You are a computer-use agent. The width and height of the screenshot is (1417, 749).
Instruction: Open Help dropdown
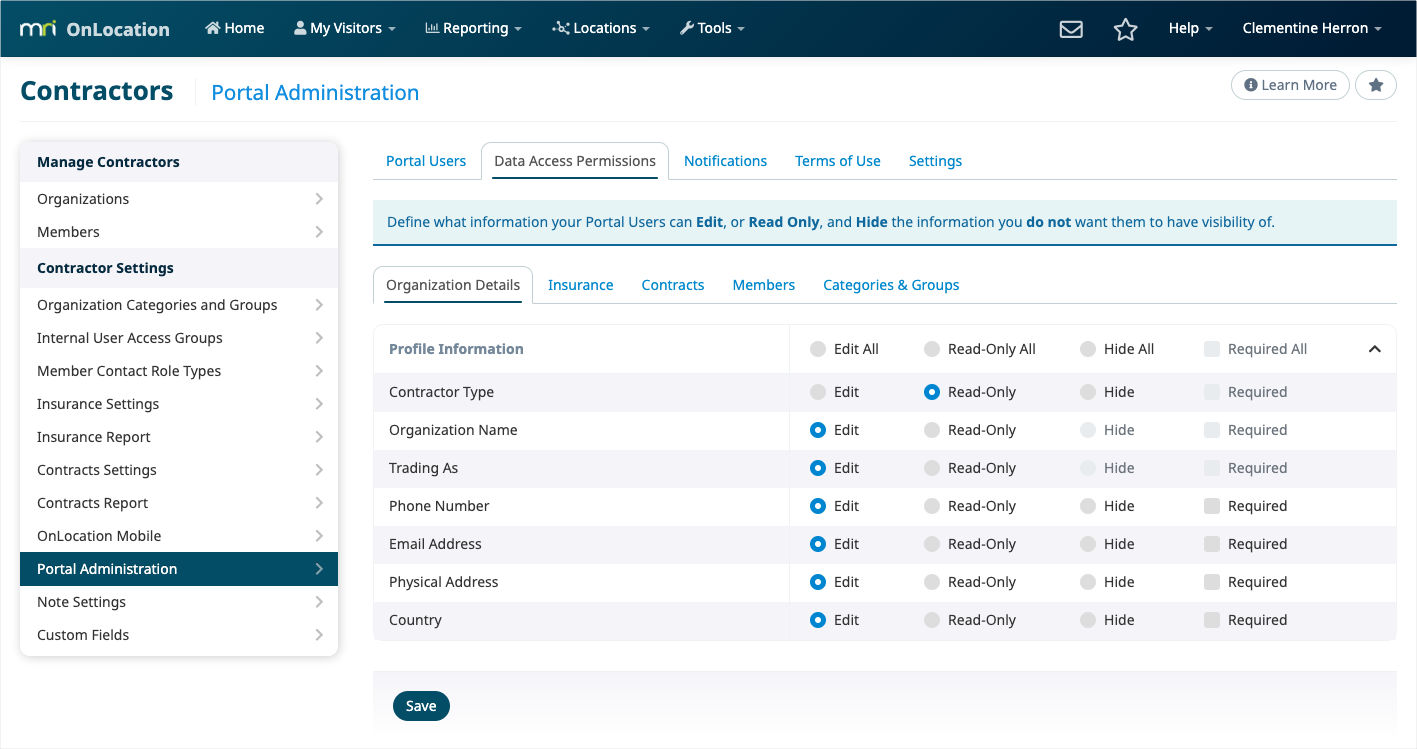click(x=1190, y=28)
